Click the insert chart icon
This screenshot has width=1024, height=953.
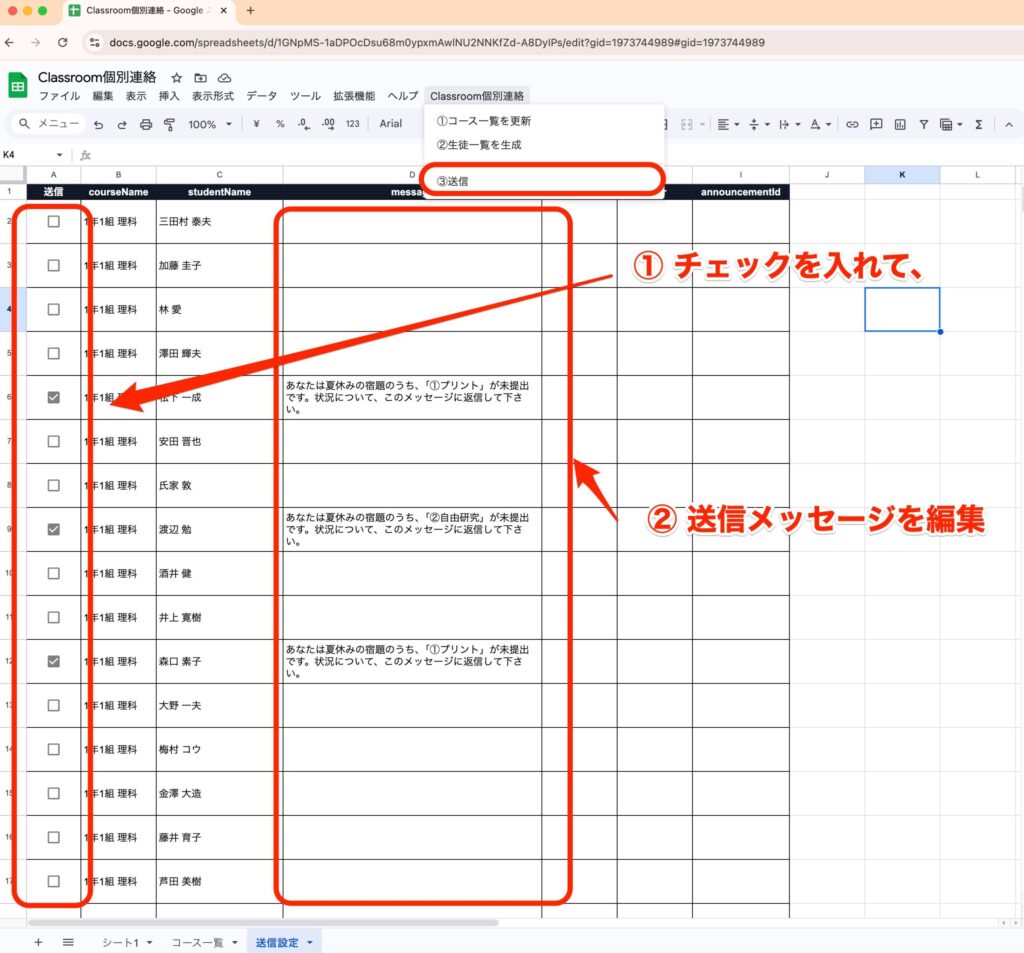(900, 125)
